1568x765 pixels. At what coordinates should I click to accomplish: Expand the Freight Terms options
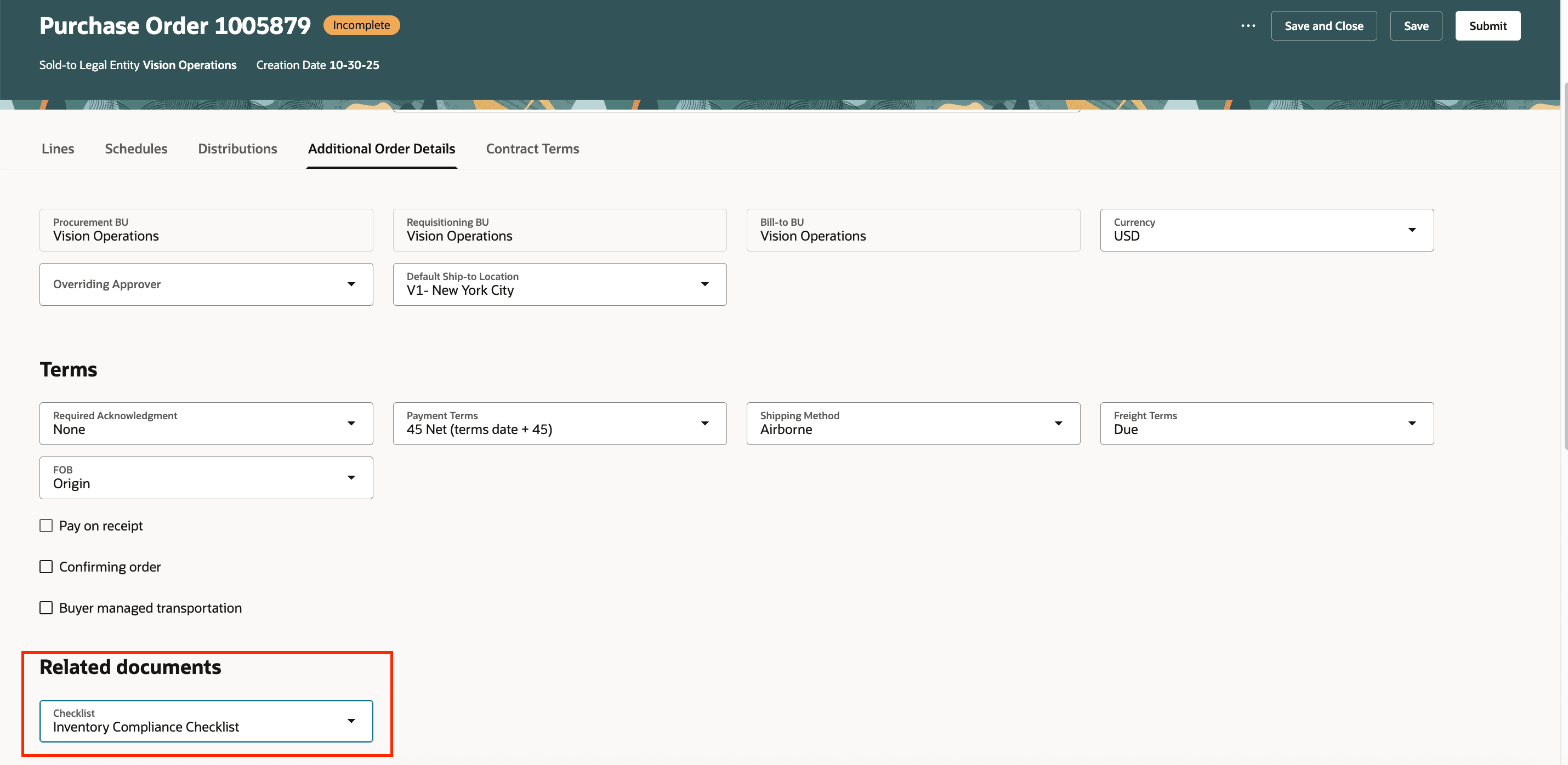[x=1413, y=423]
